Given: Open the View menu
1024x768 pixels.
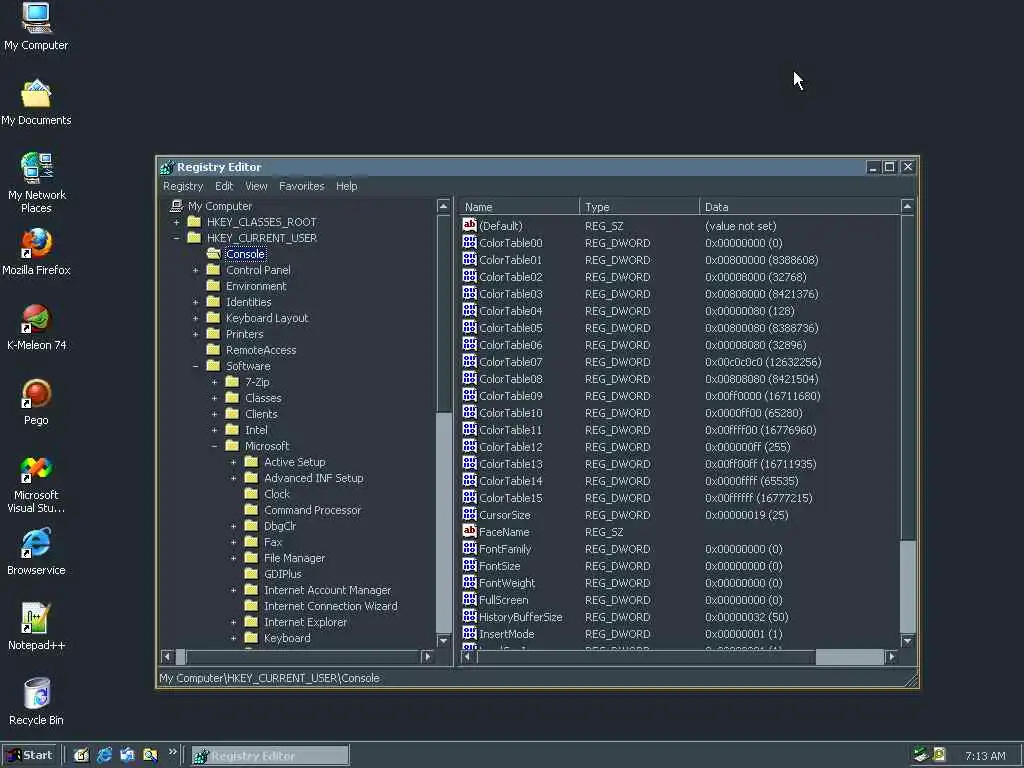Looking at the screenshot, I should (x=256, y=186).
